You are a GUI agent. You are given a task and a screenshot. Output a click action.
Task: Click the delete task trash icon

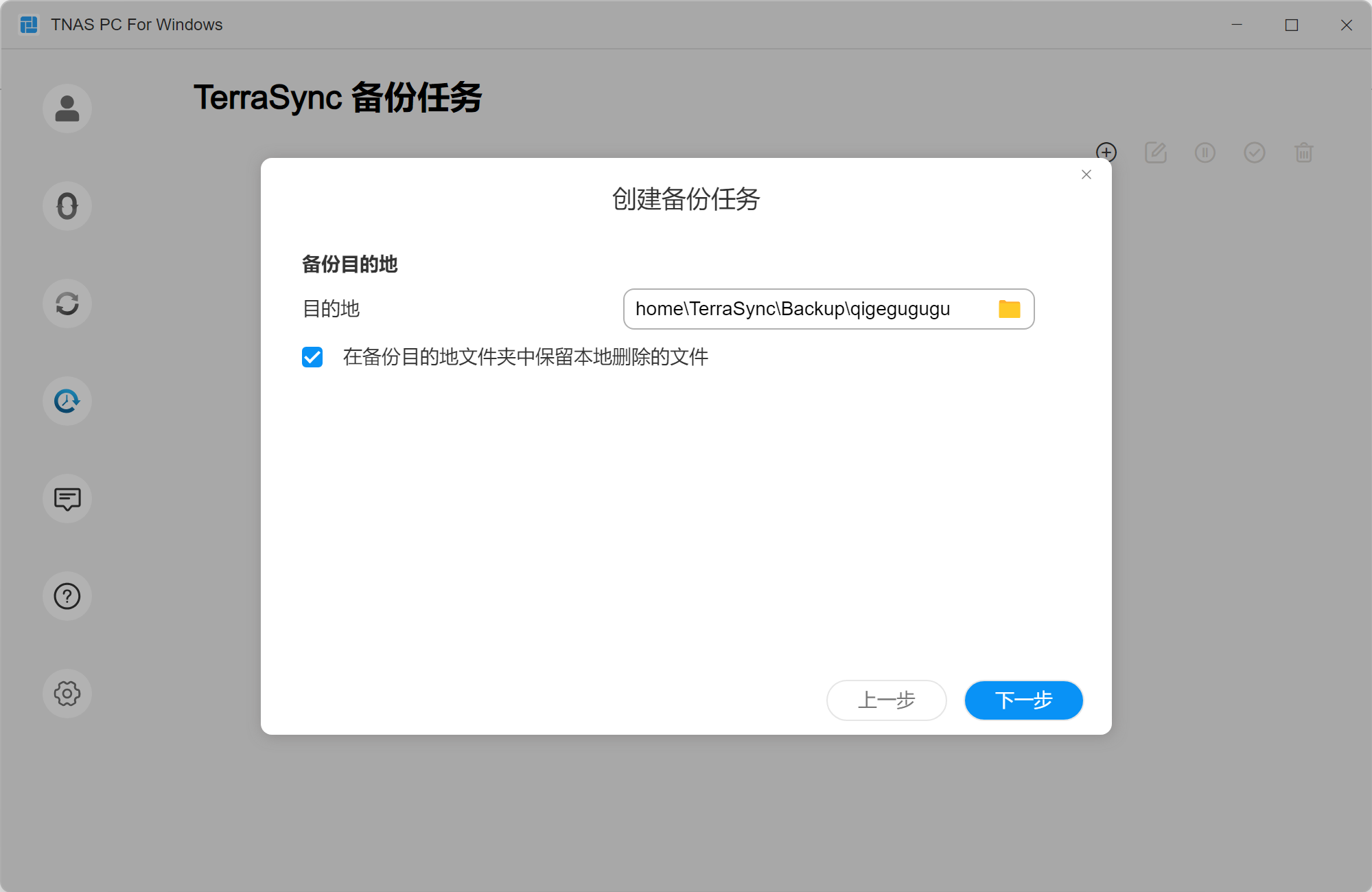[x=1304, y=152]
